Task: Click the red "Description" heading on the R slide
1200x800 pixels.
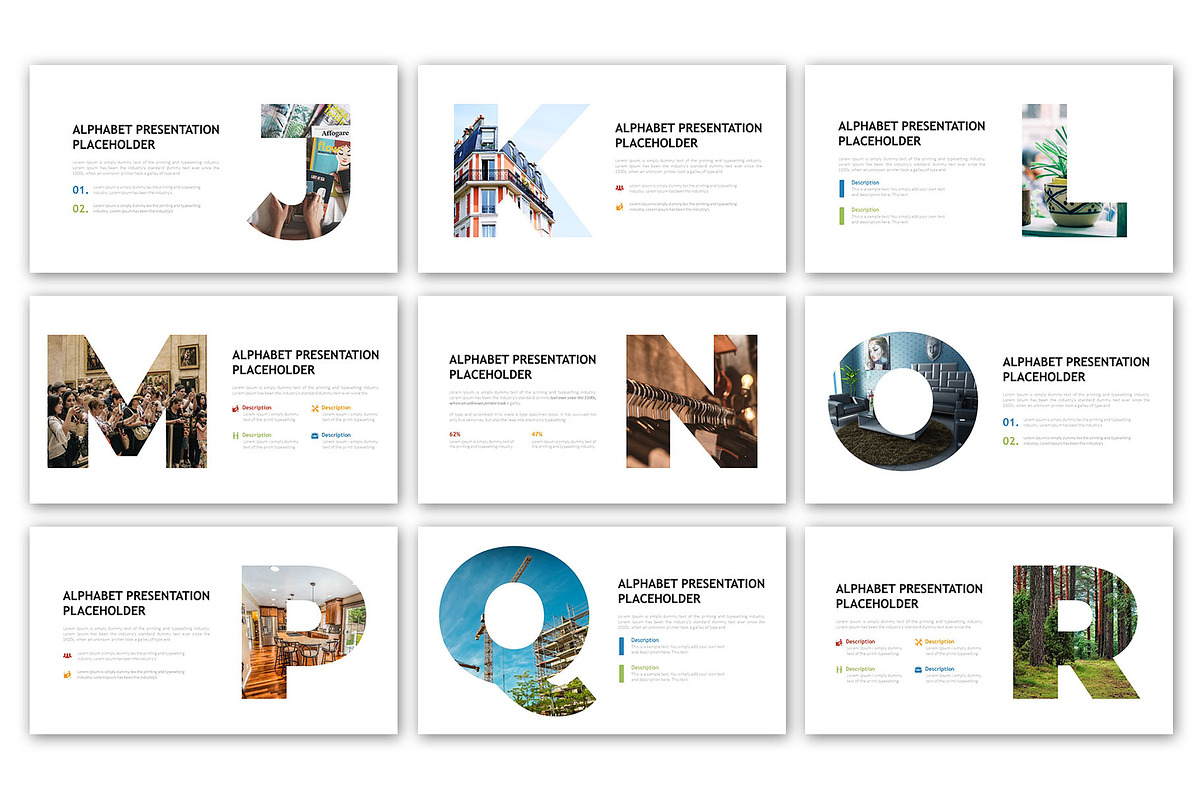Action: click(861, 642)
